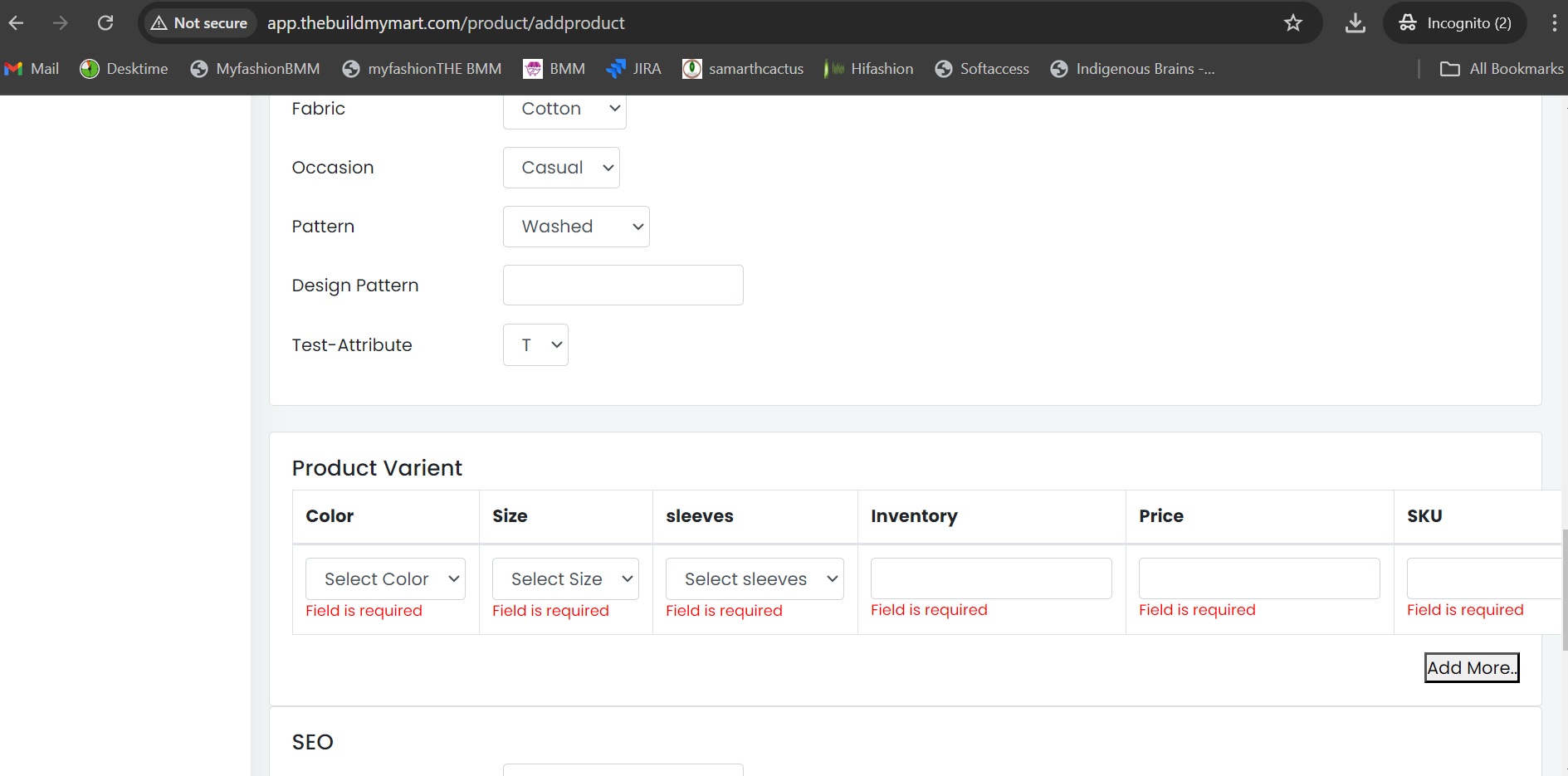Open the Softaccess bookmark

pyautogui.click(x=982, y=69)
